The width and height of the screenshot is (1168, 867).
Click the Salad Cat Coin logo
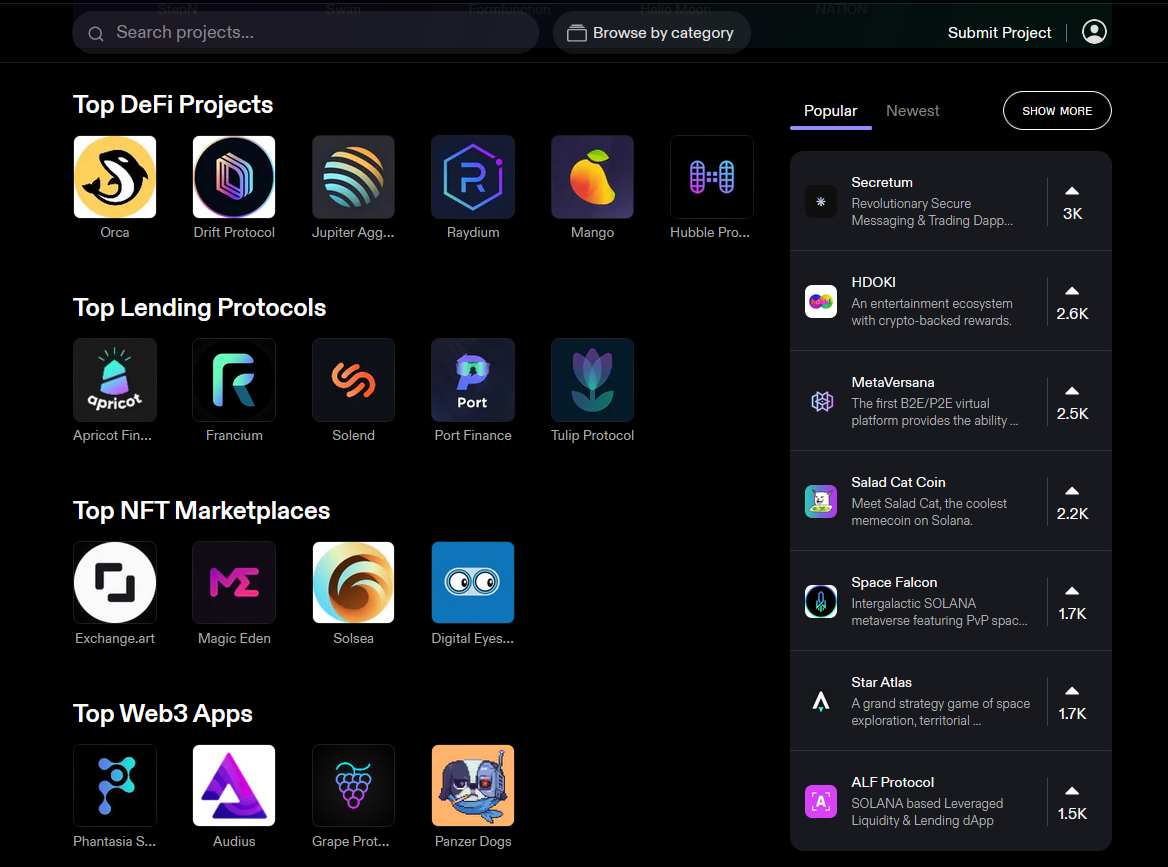click(821, 501)
